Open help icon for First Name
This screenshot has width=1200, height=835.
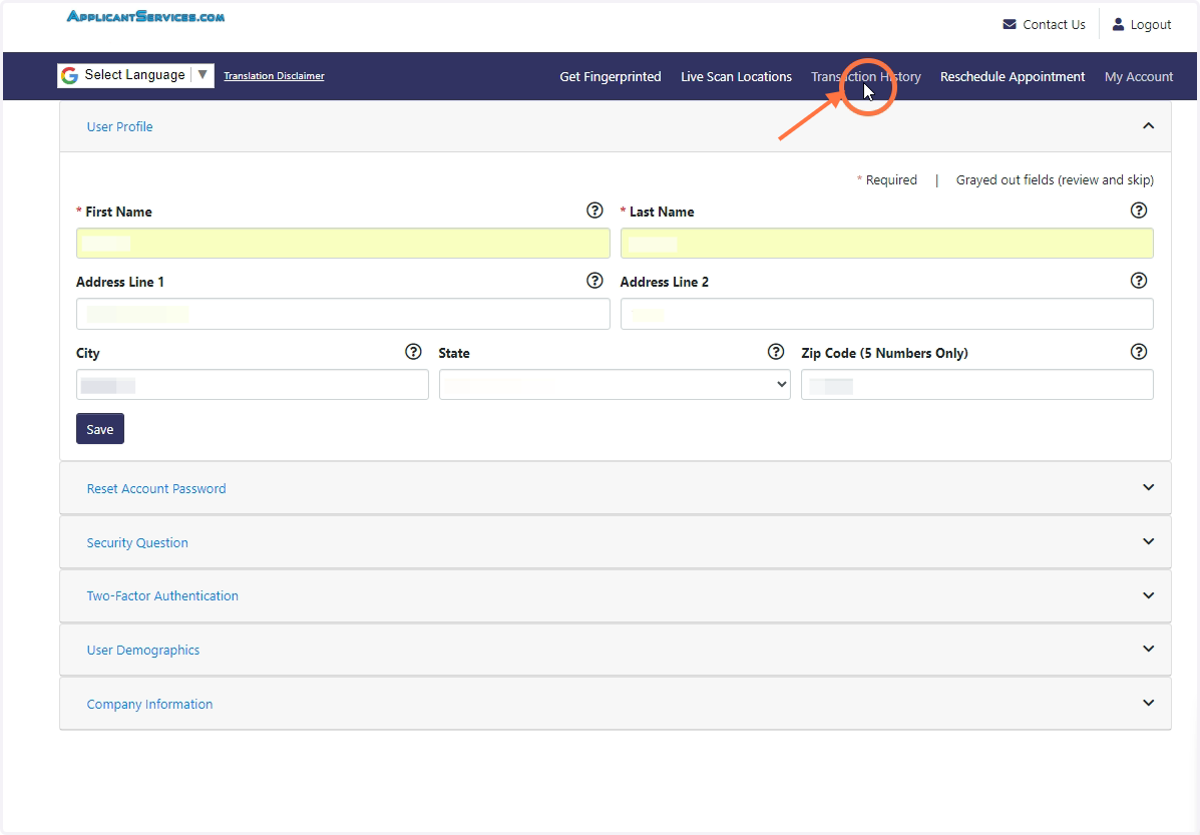[x=595, y=210]
